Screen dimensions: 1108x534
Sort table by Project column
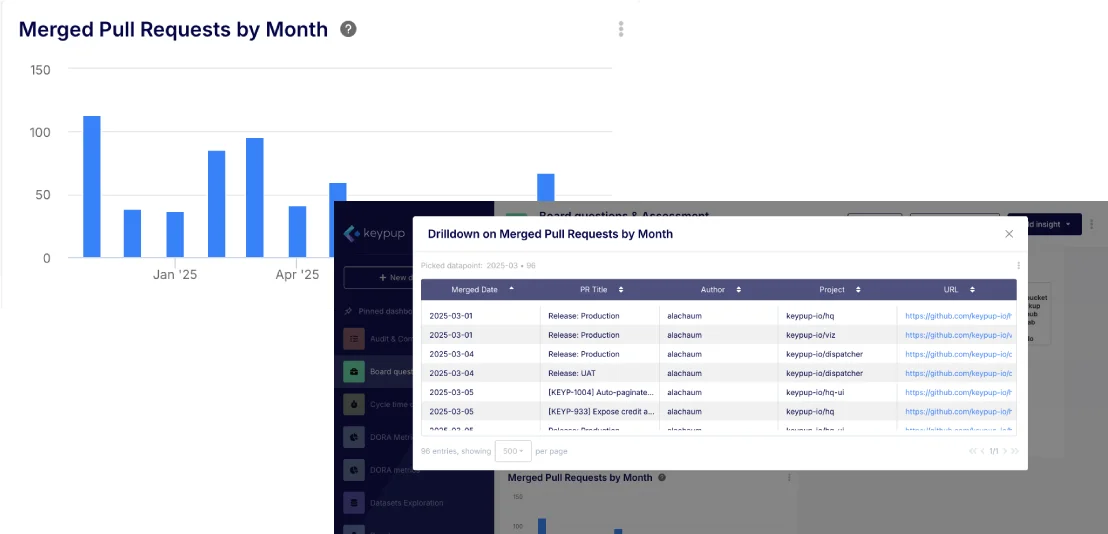(858, 290)
